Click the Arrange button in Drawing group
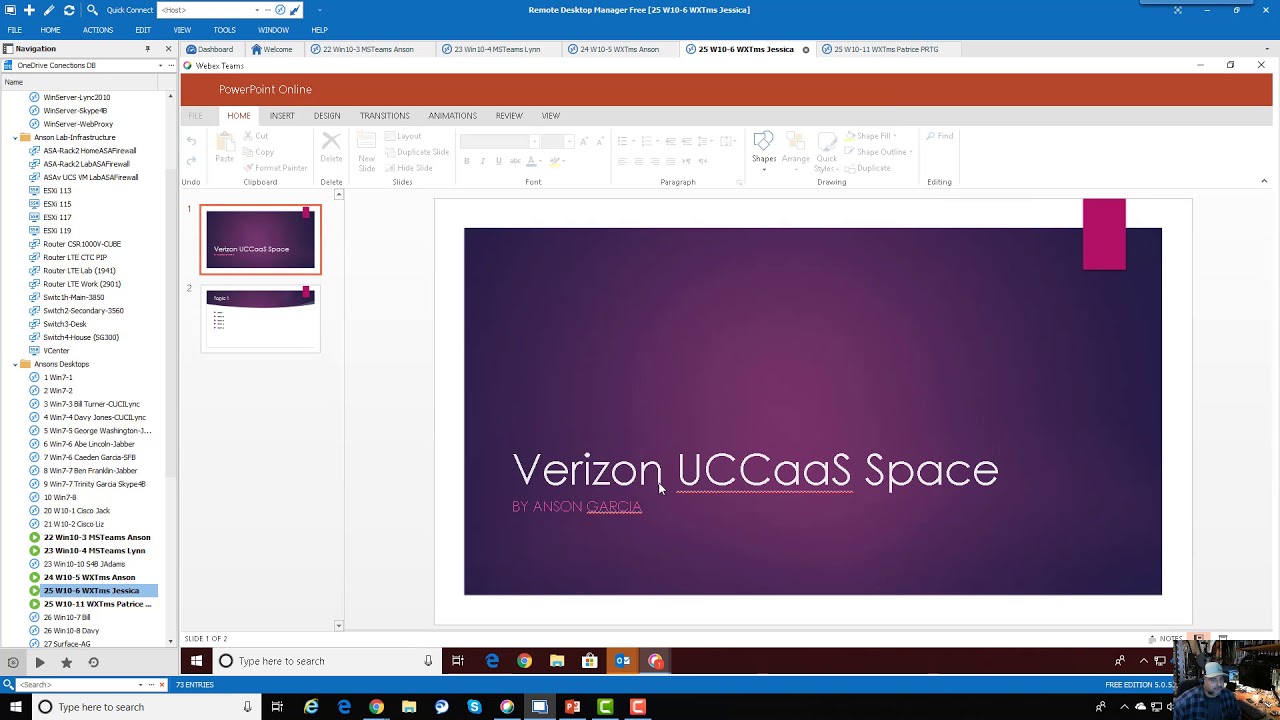This screenshot has width=1280, height=720. pos(796,150)
